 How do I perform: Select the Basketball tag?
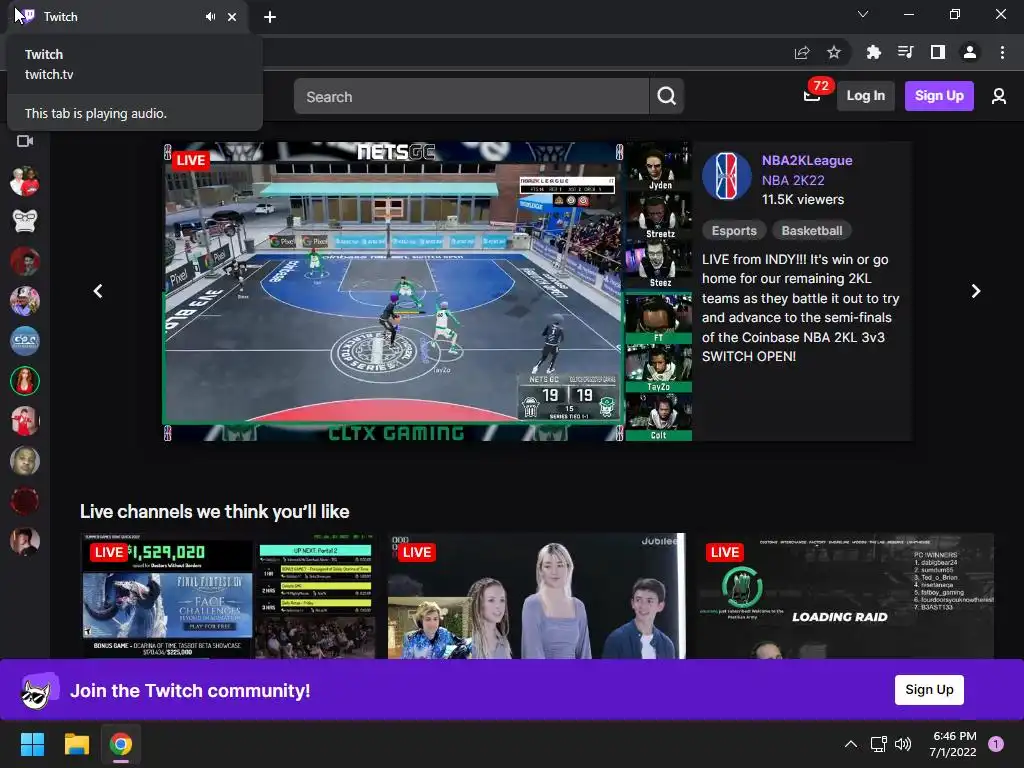pos(811,231)
